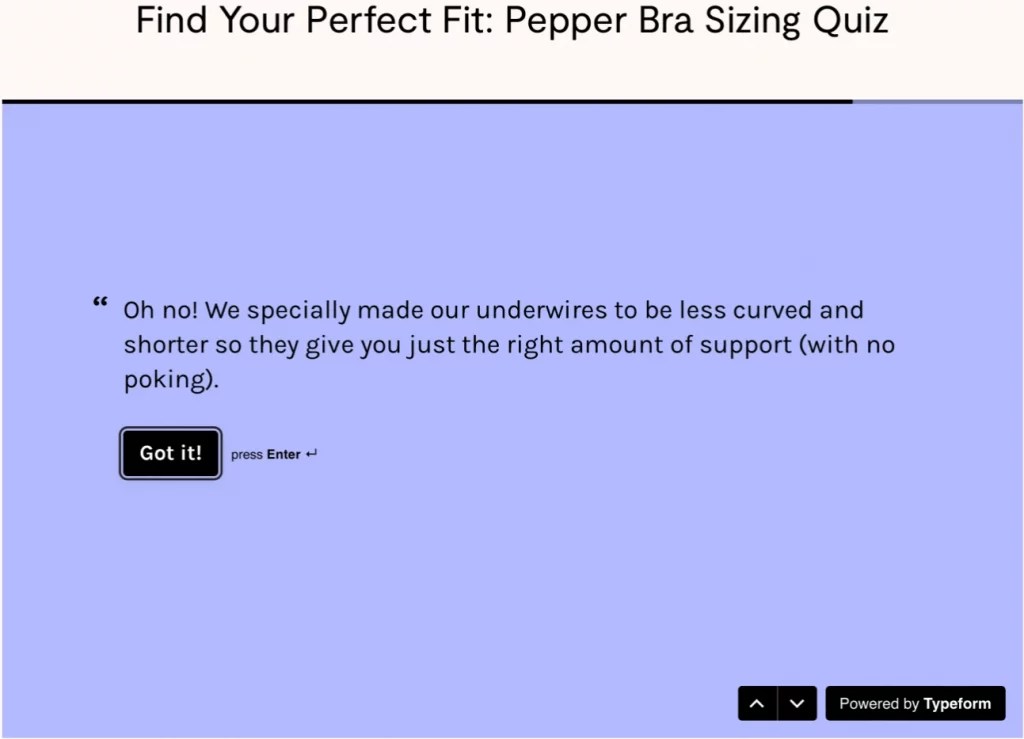This screenshot has height=739, width=1024.
Task: Click the quiz title heading text
Action: tap(512, 21)
